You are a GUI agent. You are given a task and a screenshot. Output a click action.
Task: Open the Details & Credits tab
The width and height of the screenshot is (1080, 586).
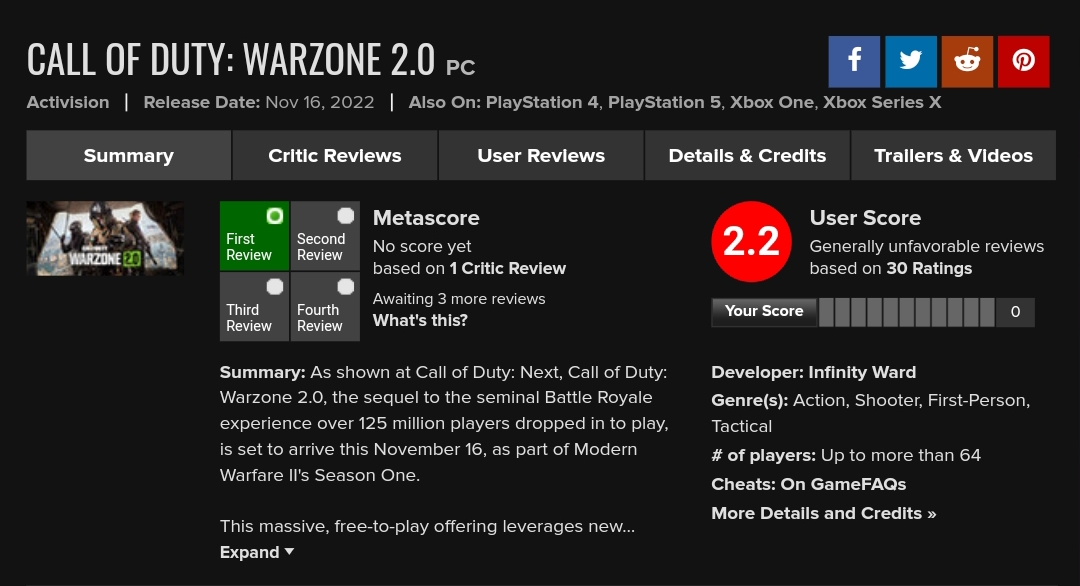point(747,156)
